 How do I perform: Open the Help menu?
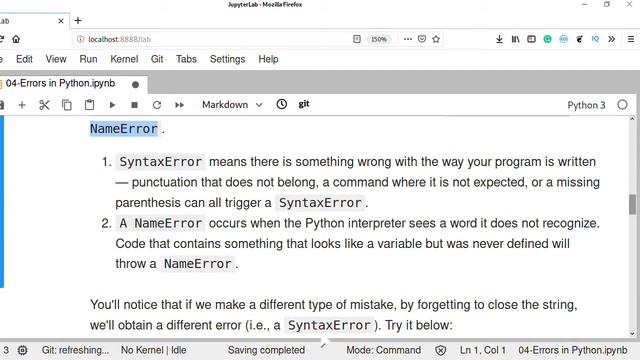pos(268,59)
